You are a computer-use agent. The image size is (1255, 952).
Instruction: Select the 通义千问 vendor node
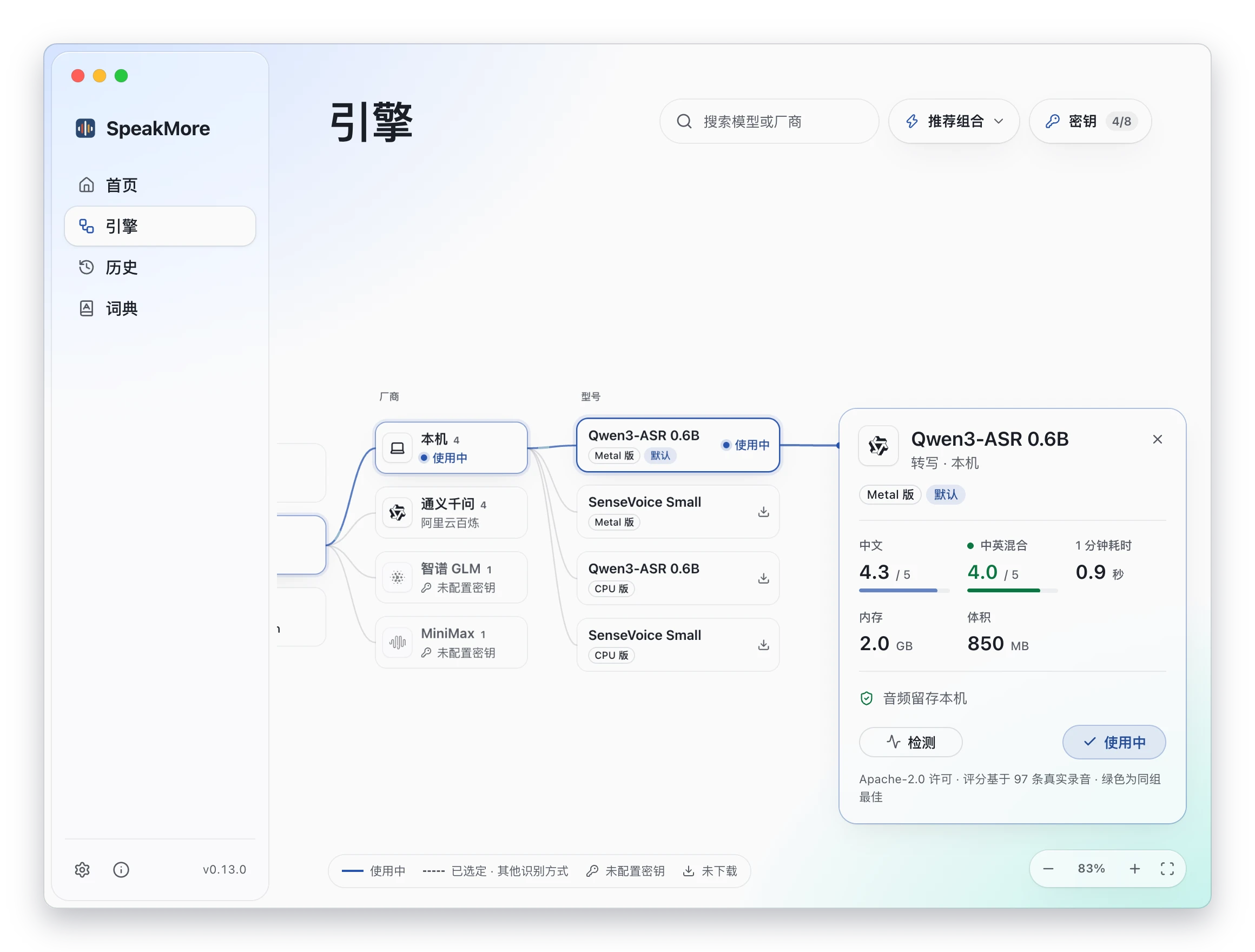pos(451,512)
